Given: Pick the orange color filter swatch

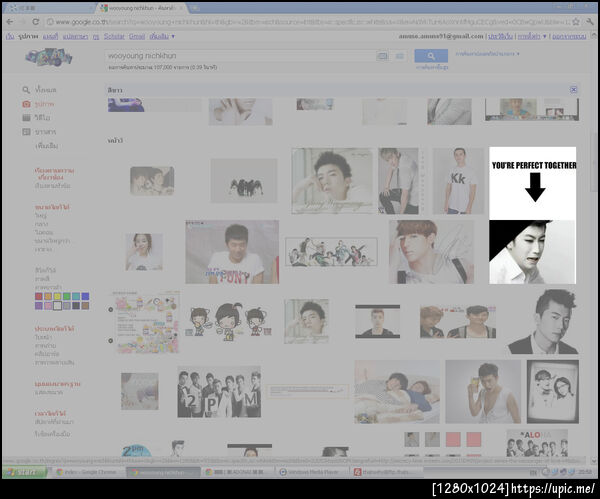Looking at the screenshot, I should (48, 296).
